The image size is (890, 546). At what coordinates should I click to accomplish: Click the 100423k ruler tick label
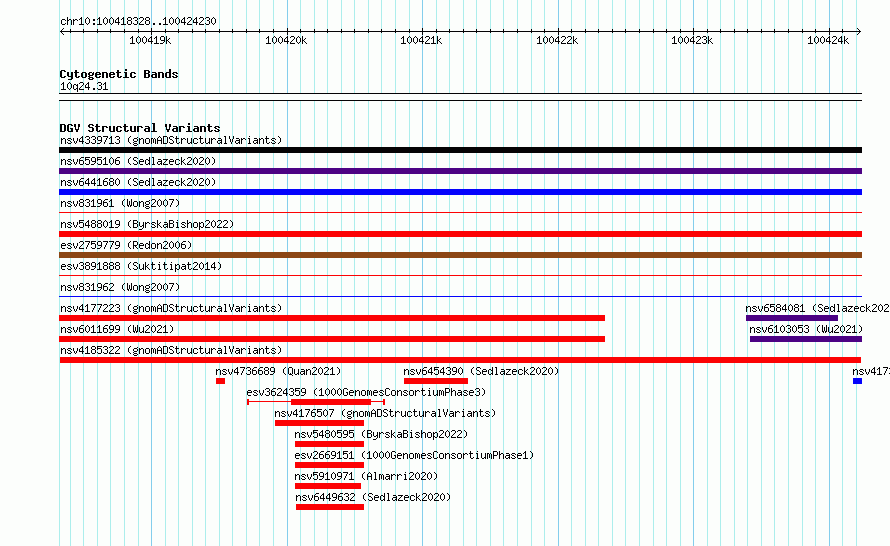pos(692,40)
